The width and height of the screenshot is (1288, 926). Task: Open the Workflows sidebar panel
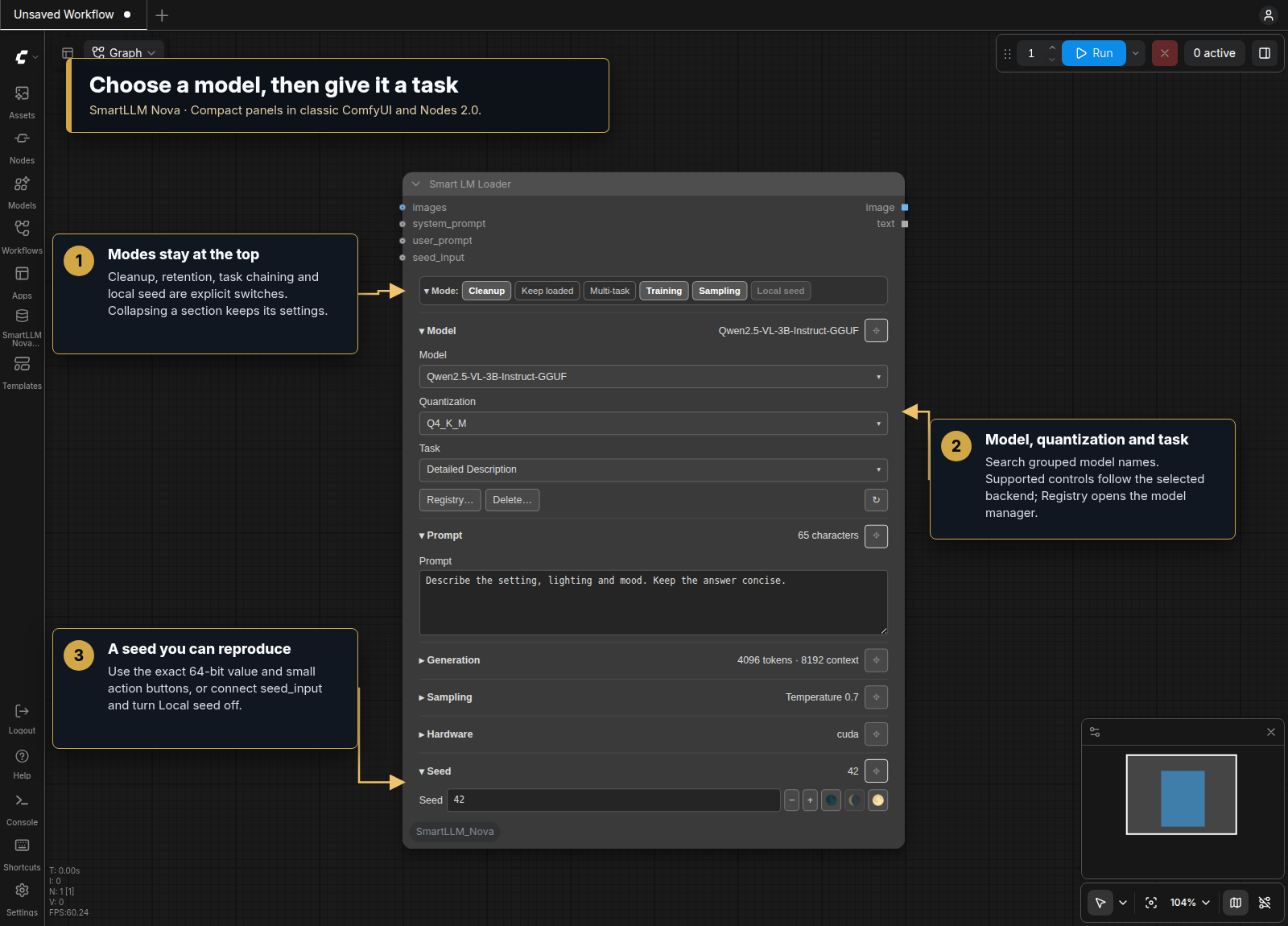pos(22,237)
